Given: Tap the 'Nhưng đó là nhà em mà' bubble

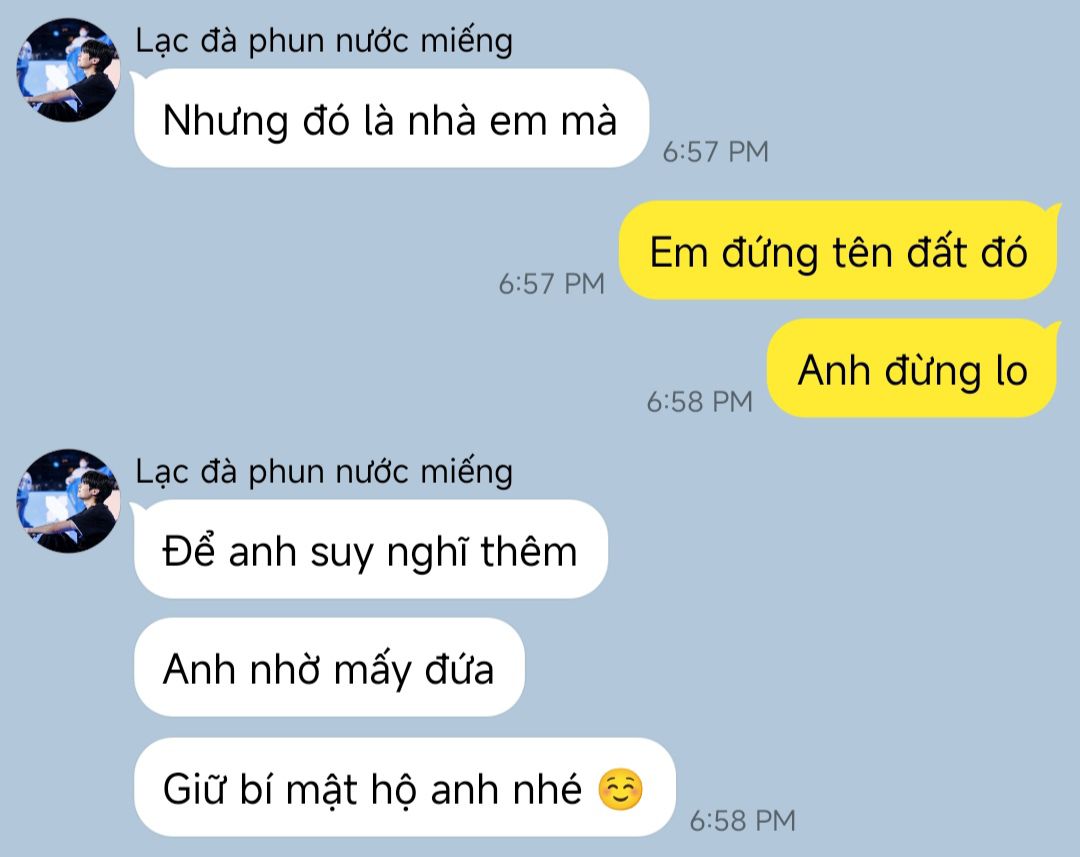Looking at the screenshot, I should point(391,118).
